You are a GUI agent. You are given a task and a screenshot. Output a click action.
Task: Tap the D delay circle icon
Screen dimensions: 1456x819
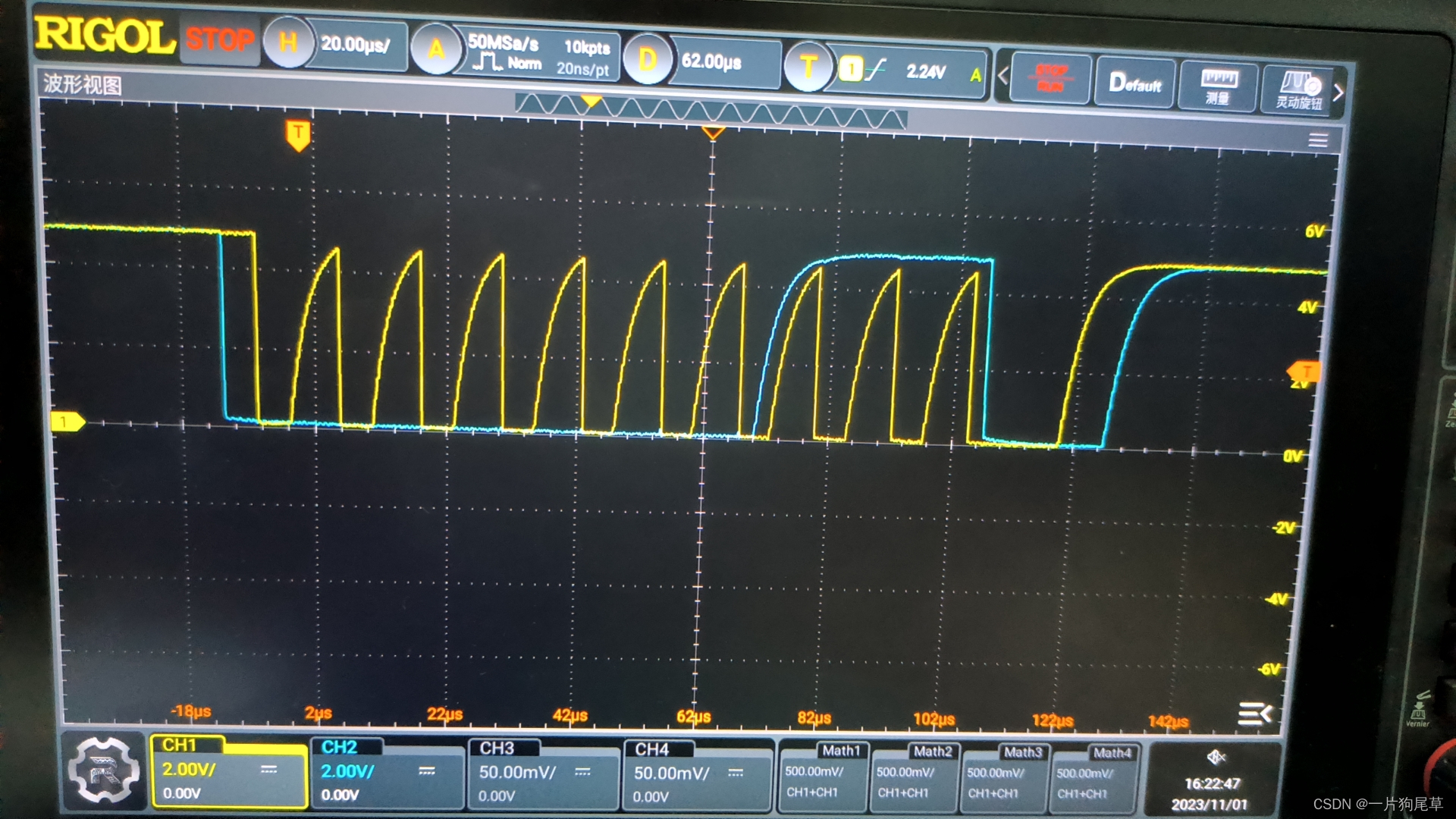(647, 59)
